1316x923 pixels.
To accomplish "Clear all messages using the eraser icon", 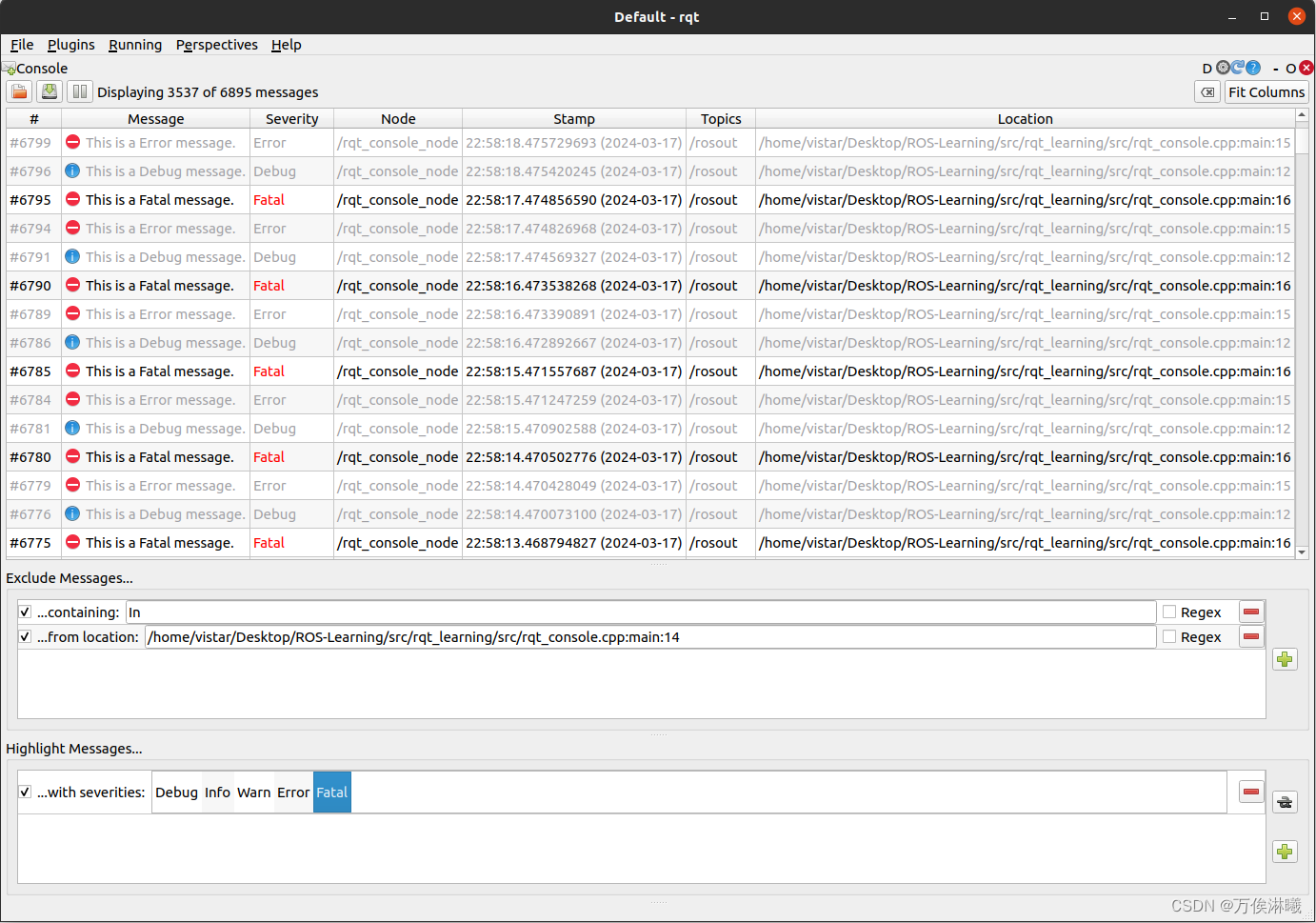I will pos(1207,92).
